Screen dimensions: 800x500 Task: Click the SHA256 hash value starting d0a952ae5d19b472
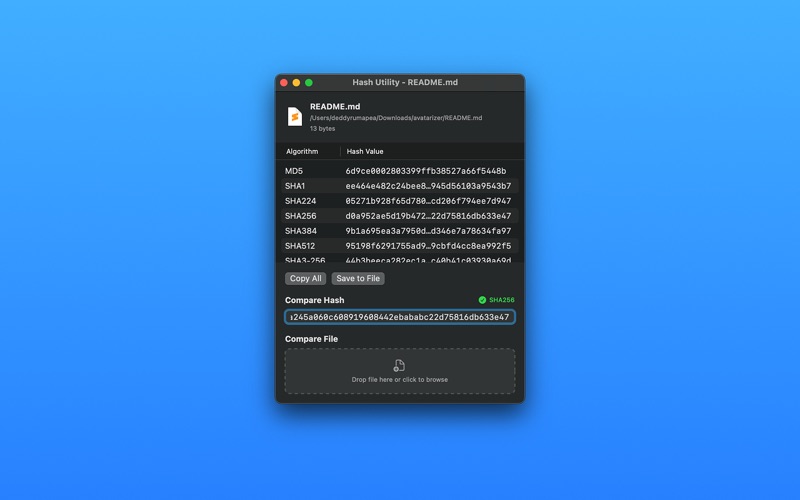click(x=428, y=216)
